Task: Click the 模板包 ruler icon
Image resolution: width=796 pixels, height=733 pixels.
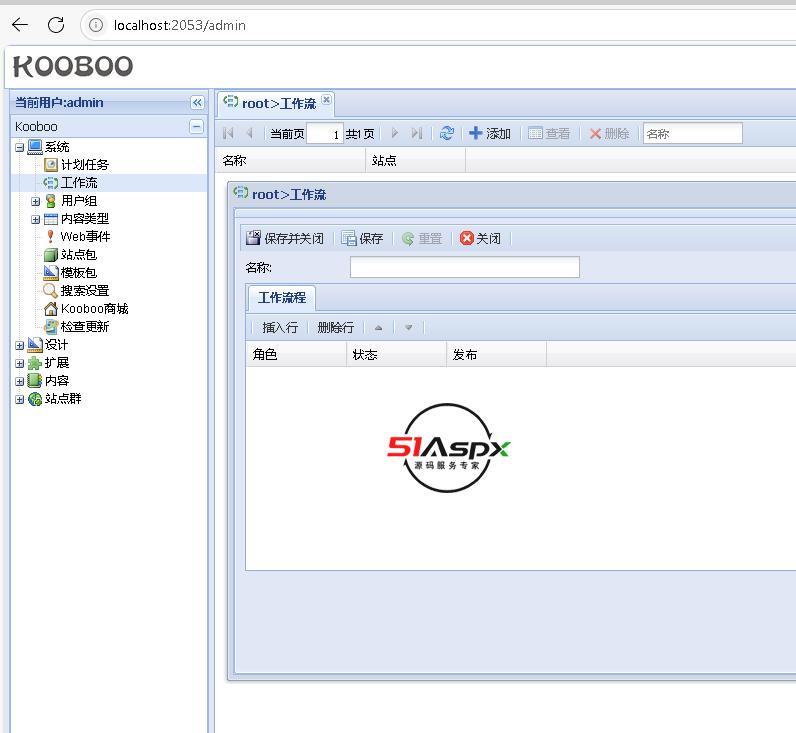Action: (51, 273)
